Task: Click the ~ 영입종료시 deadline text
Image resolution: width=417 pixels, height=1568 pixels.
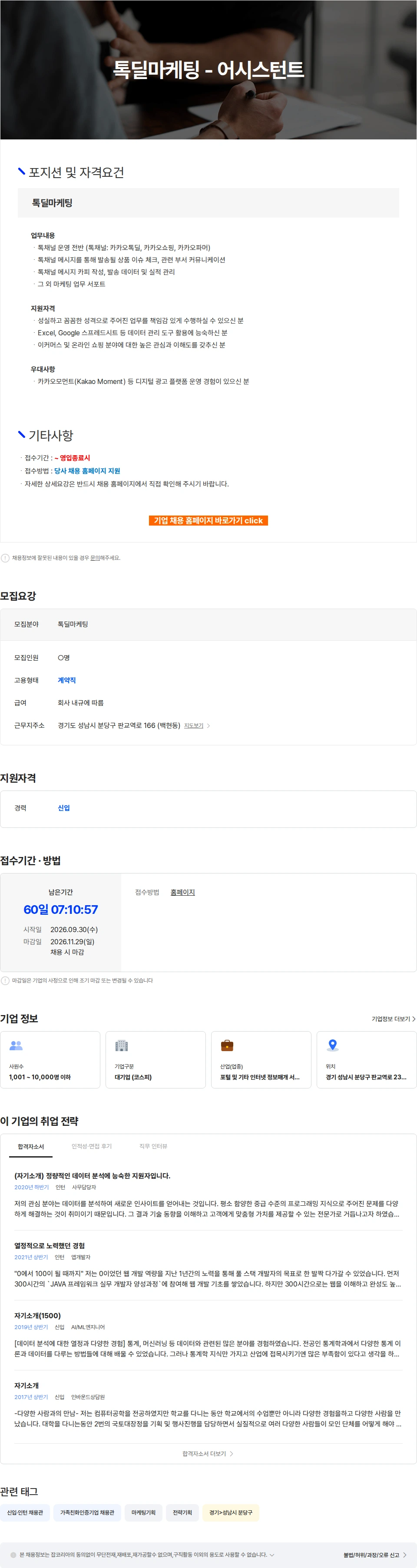Action: [x=72, y=458]
